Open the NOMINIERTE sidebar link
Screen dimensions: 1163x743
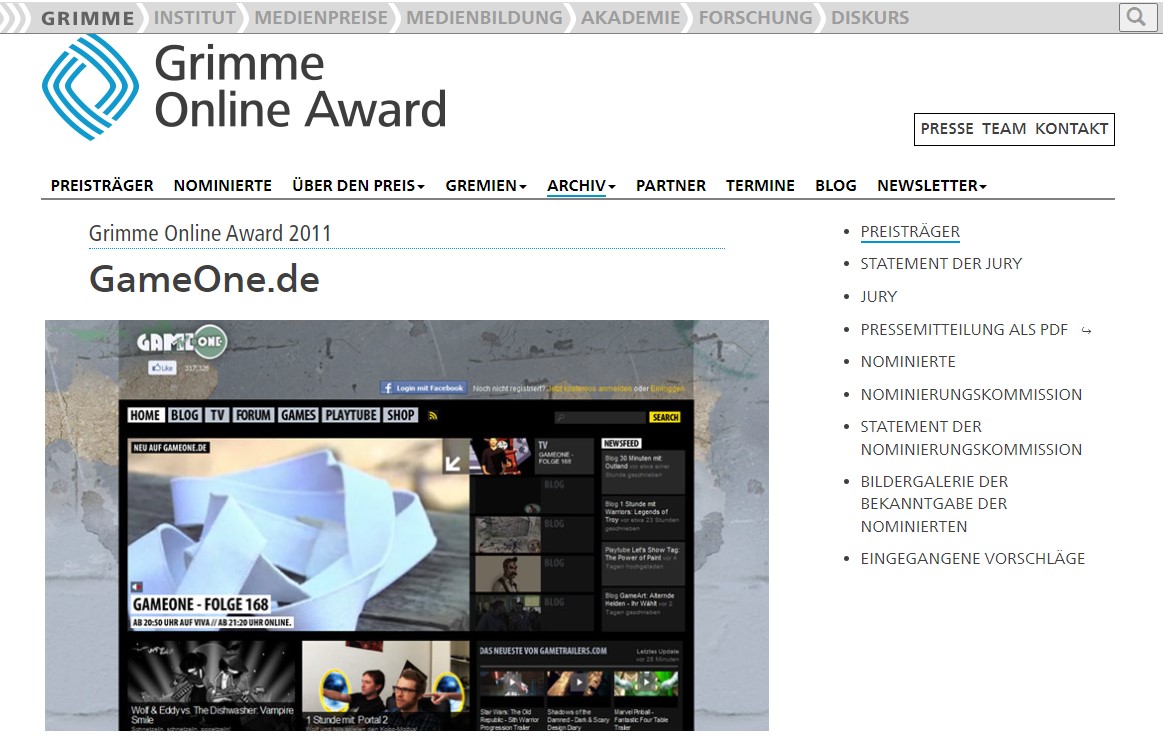908,362
